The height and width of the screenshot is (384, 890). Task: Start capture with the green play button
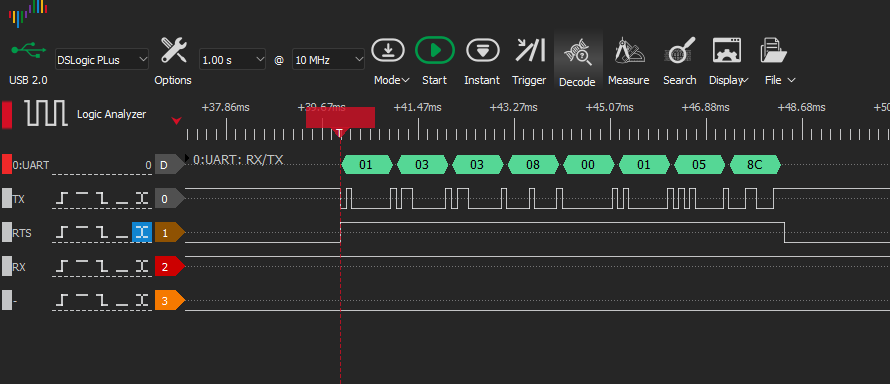[x=435, y=50]
